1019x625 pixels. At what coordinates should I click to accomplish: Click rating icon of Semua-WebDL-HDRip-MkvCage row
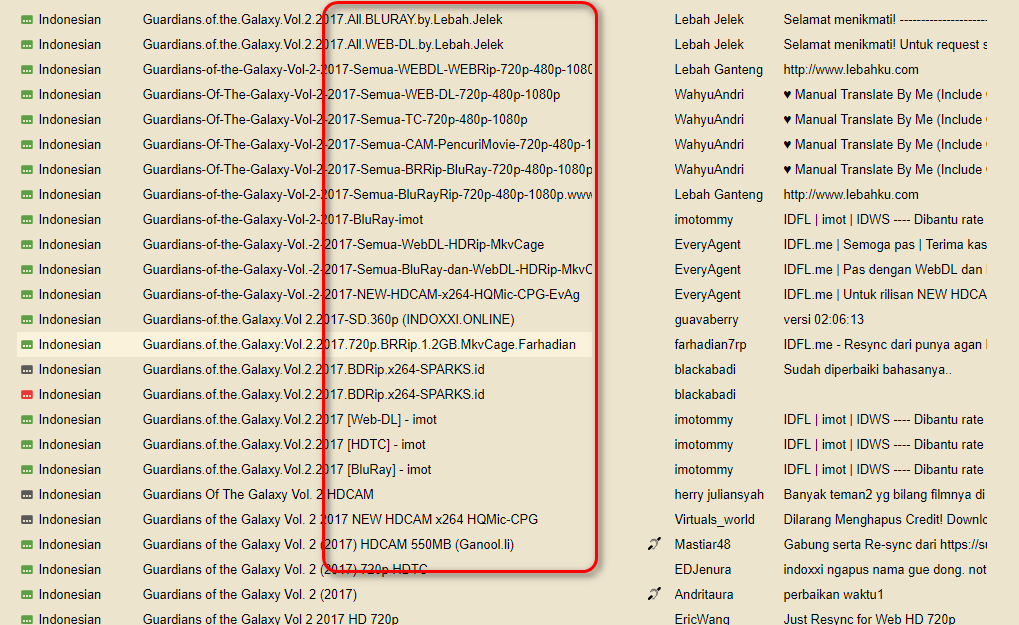click(x=27, y=245)
